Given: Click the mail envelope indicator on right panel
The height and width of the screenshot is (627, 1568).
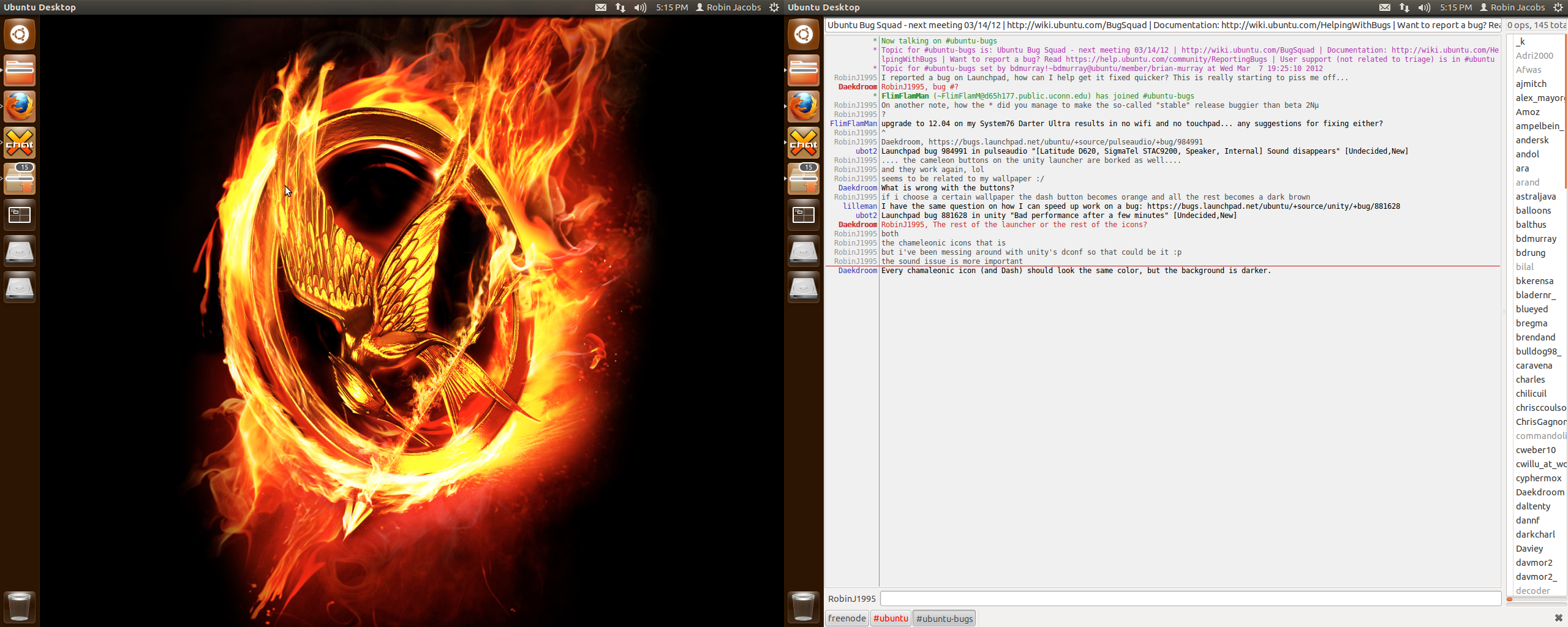Looking at the screenshot, I should (x=1384, y=7).
